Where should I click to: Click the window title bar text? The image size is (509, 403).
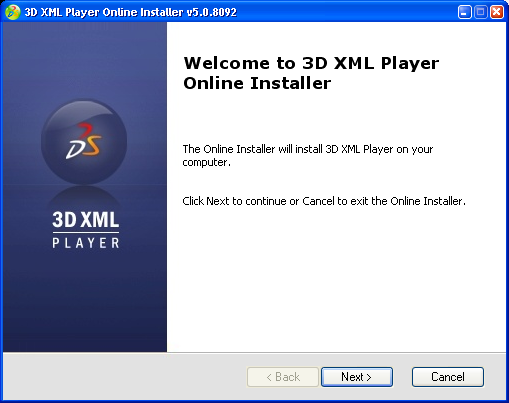click(x=131, y=12)
